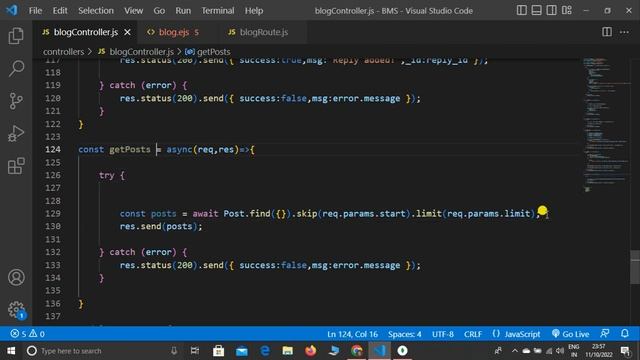Open the Accounts menu icon
This screenshot has height=360, width=640.
pos(16,278)
